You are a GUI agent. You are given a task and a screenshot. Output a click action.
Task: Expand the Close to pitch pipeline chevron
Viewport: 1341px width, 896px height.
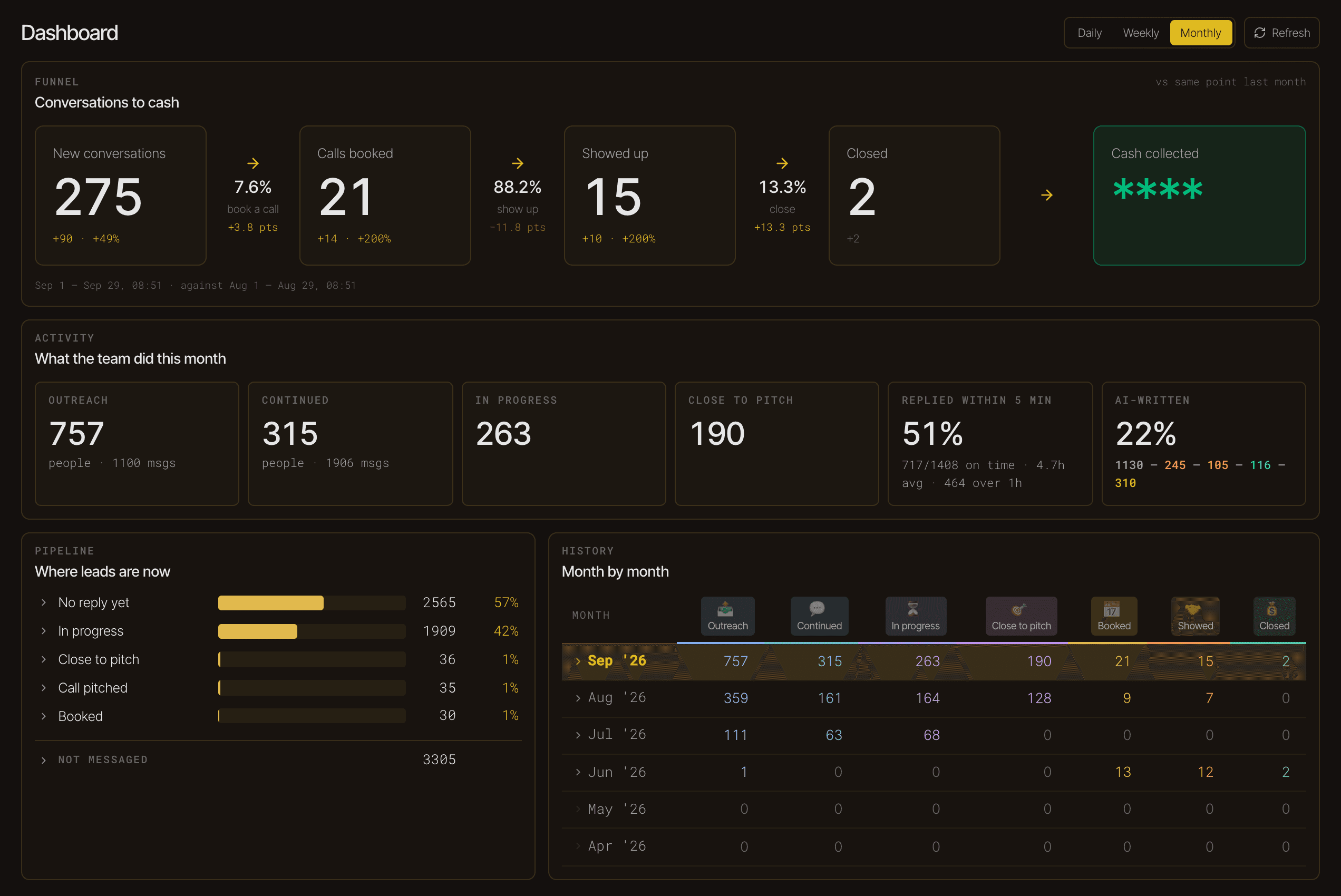[43, 659]
